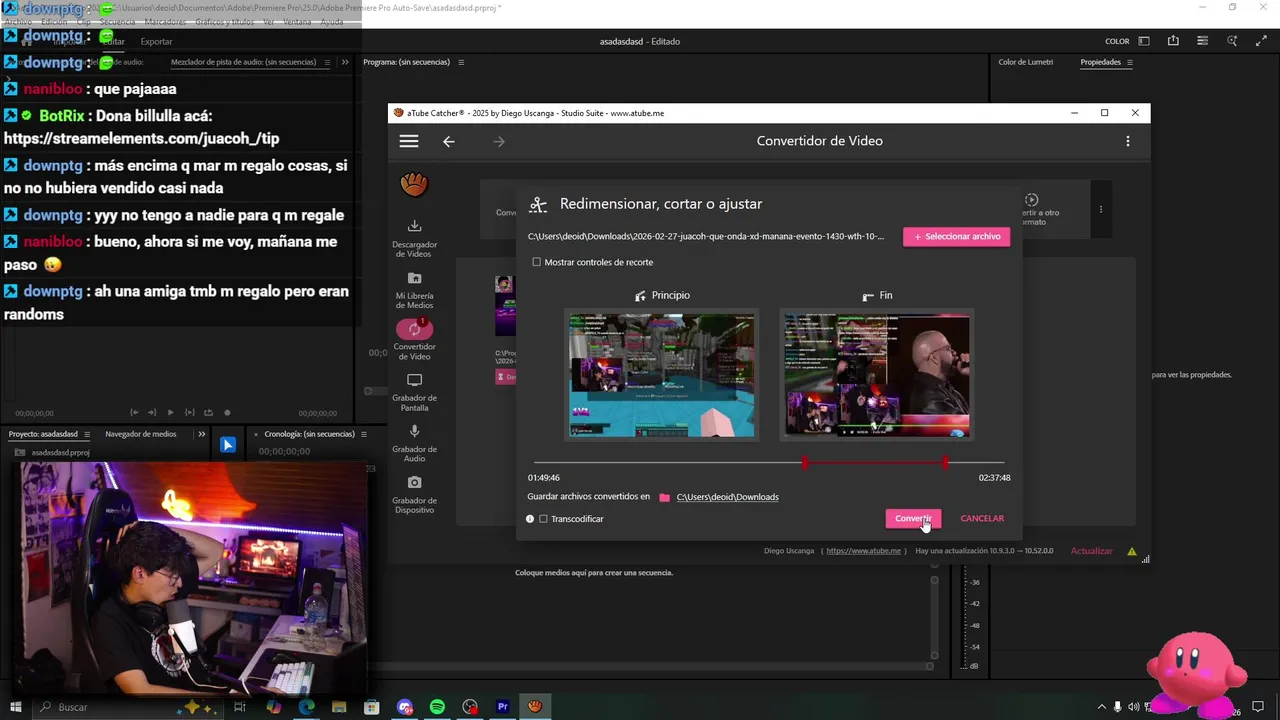
Task: Open Windows notification center
Action: [x=1260, y=707]
